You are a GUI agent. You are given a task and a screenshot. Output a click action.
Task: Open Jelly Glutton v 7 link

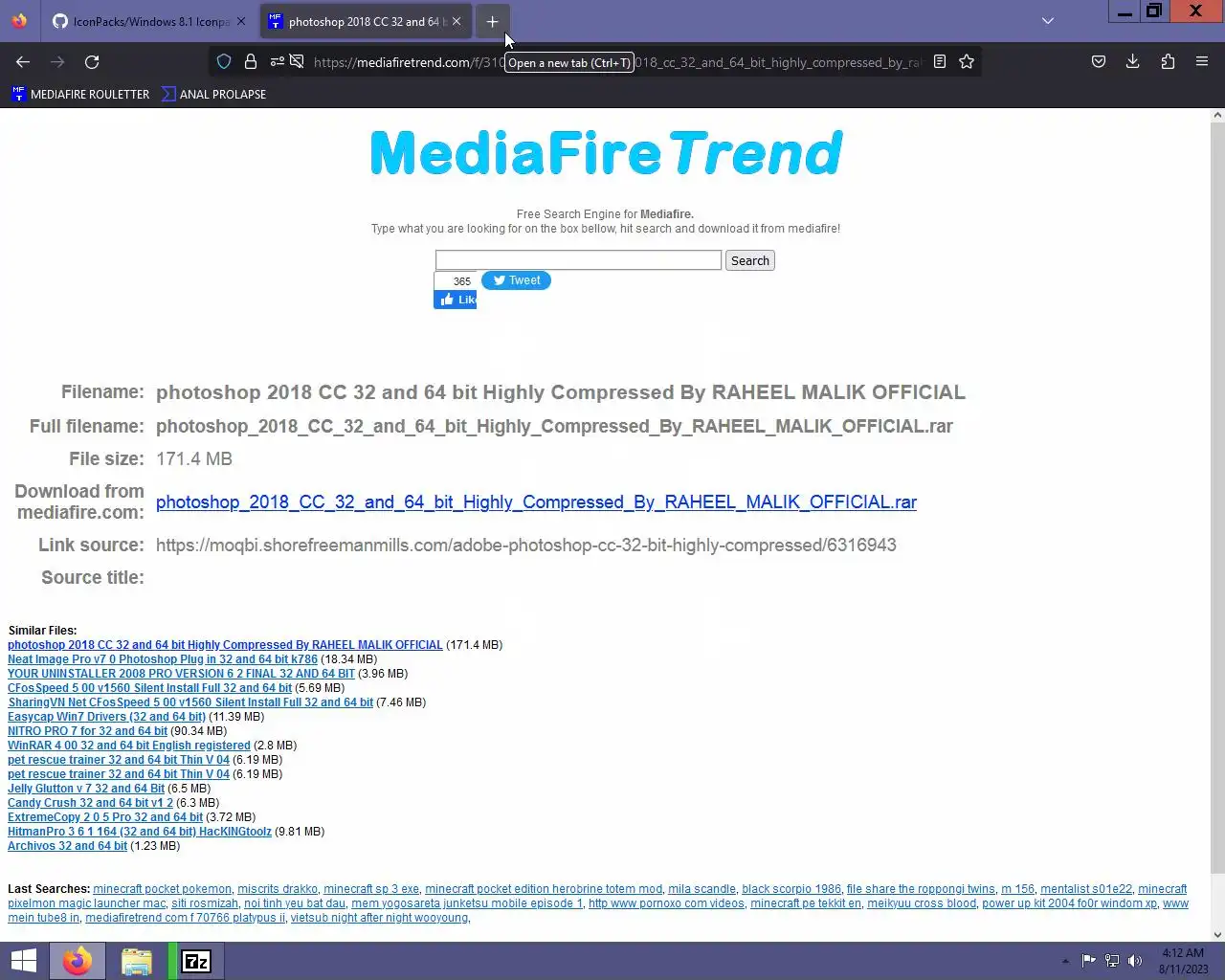pyautogui.click(x=86, y=789)
